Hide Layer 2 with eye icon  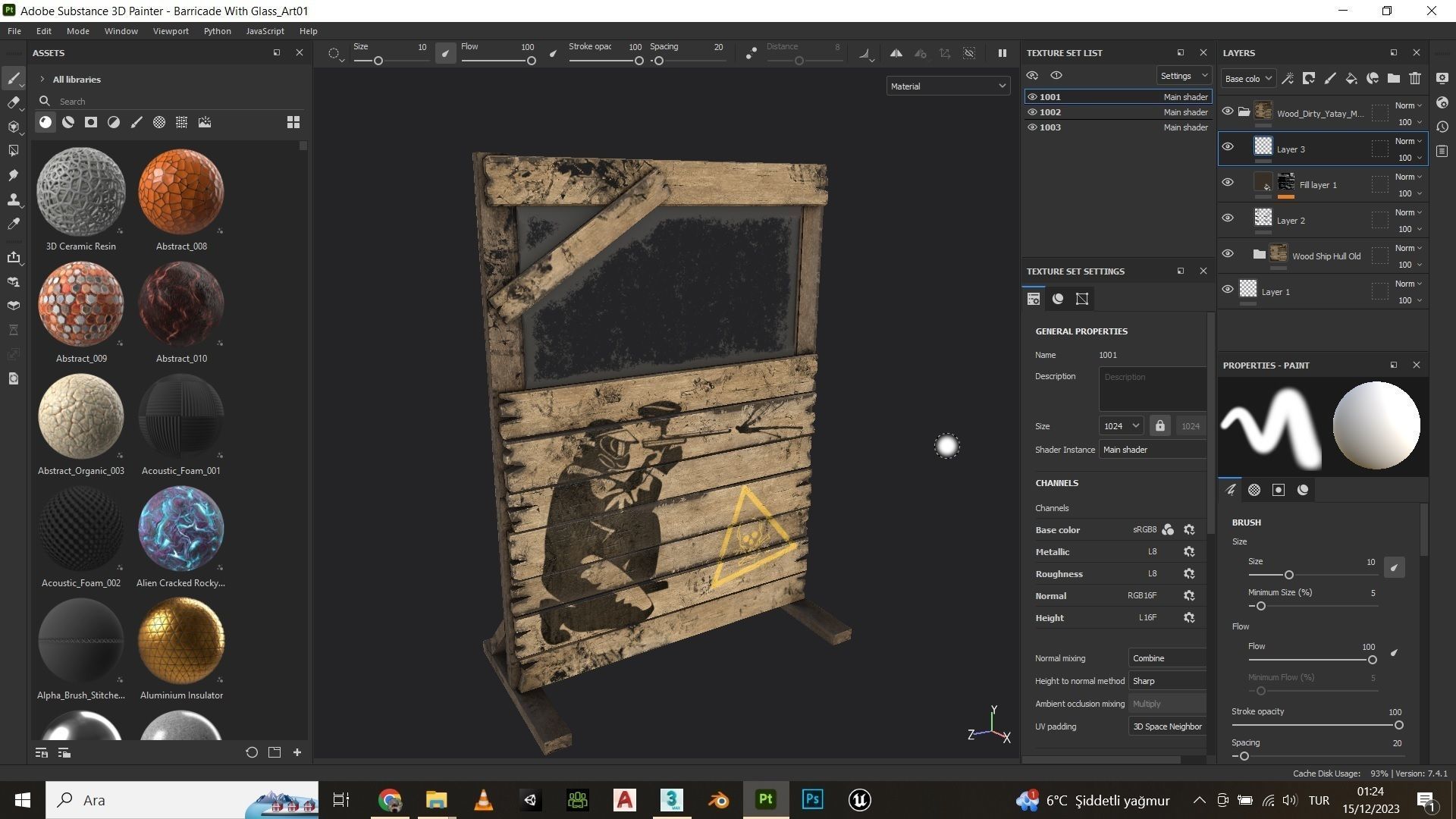pyautogui.click(x=1228, y=218)
